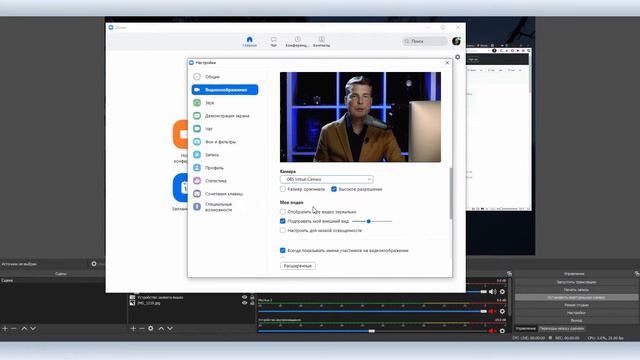Open Демонстрация экрана settings
This screenshot has width=640, height=360.
click(x=224, y=116)
